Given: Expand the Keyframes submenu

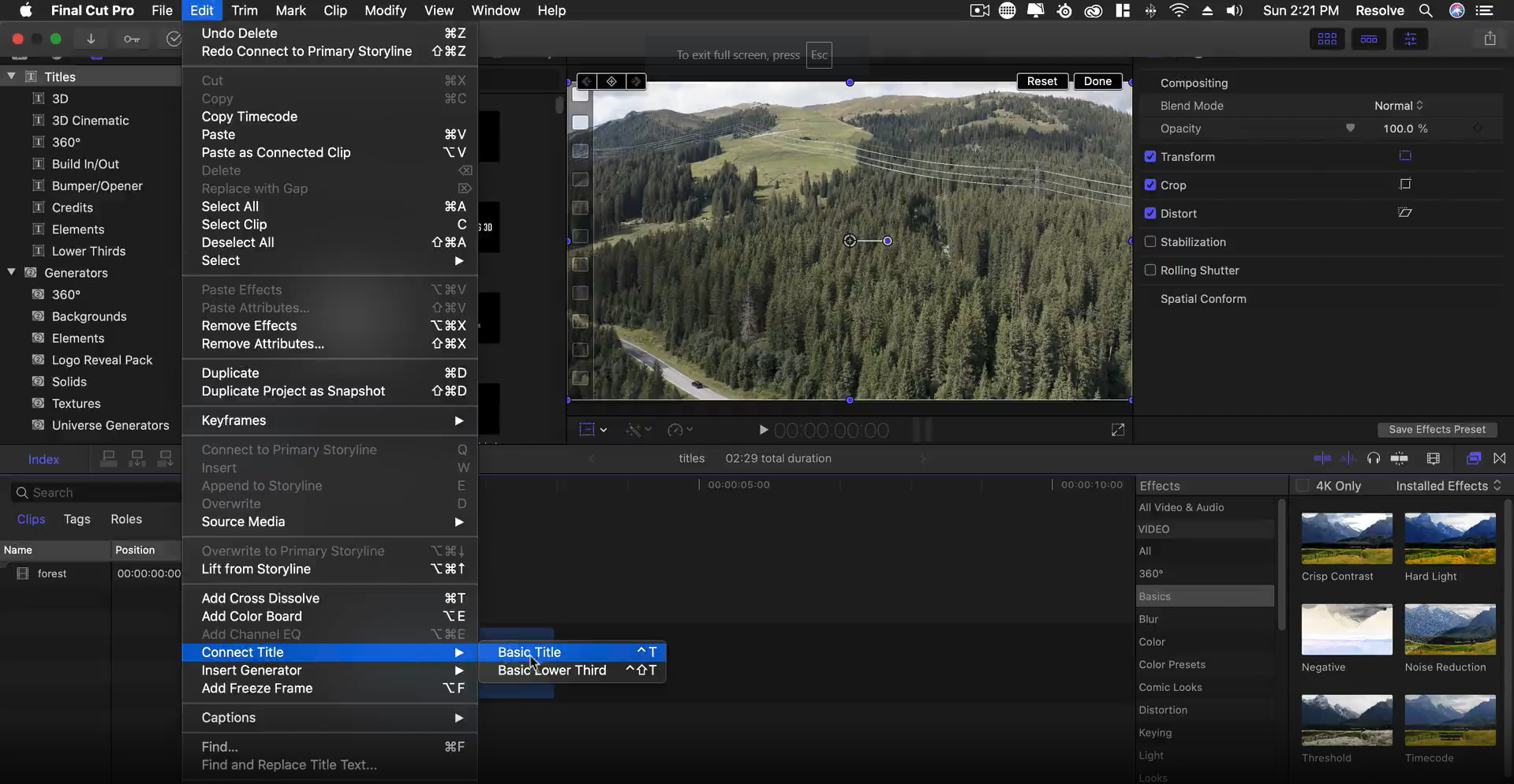Looking at the screenshot, I should coord(330,420).
